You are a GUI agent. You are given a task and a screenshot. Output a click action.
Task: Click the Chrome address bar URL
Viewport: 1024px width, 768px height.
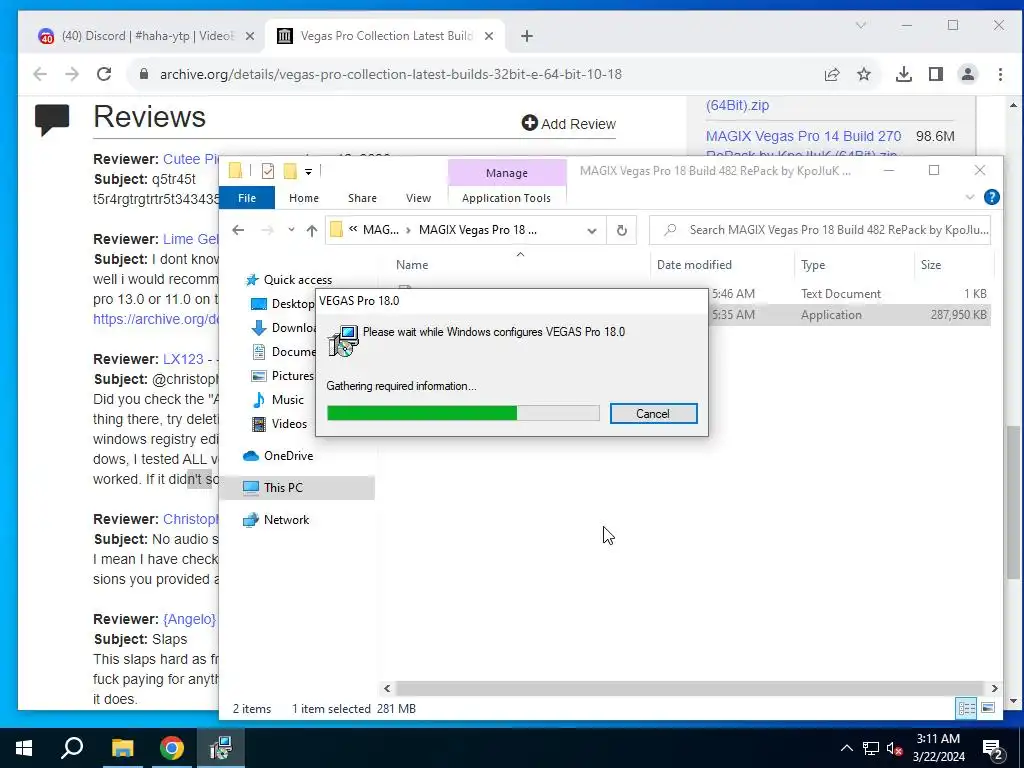(391, 74)
